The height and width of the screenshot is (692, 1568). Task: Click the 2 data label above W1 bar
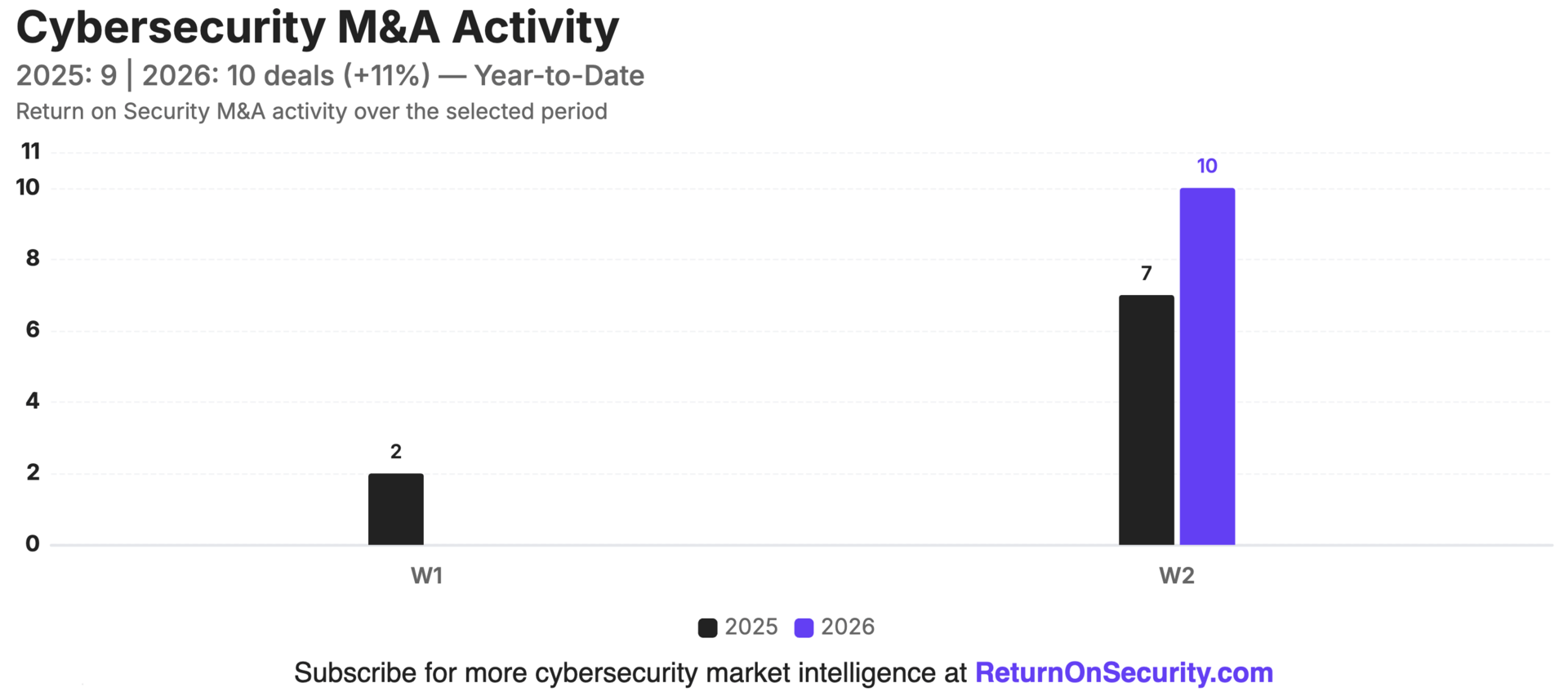pos(396,451)
